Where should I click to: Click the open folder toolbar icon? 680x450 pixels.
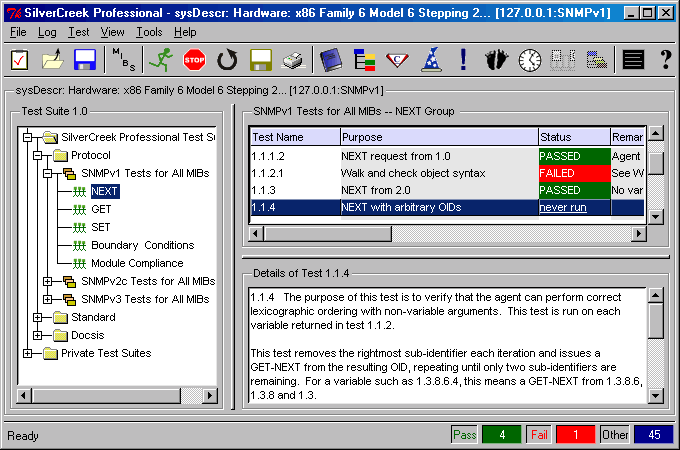[52, 60]
